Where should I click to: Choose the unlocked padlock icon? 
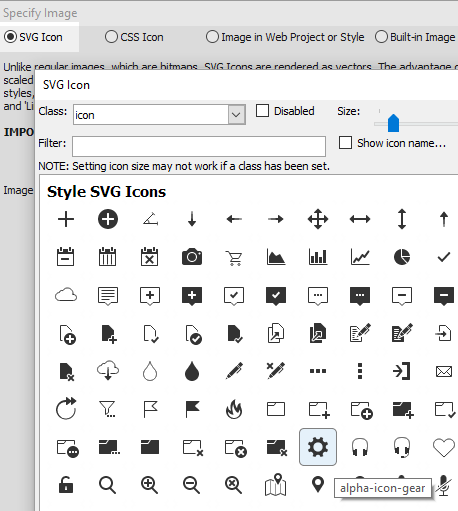coord(66,485)
